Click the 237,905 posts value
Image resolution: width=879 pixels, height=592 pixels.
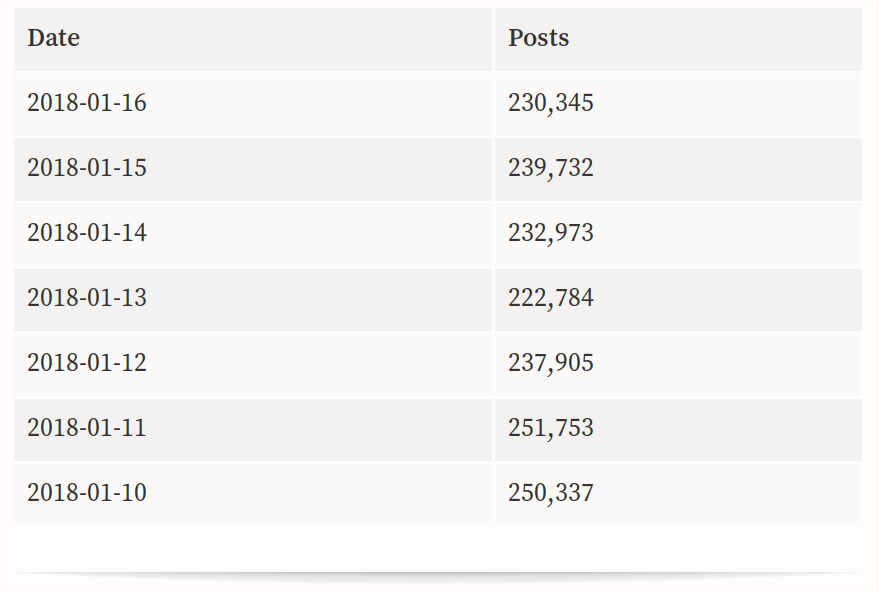[550, 363]
